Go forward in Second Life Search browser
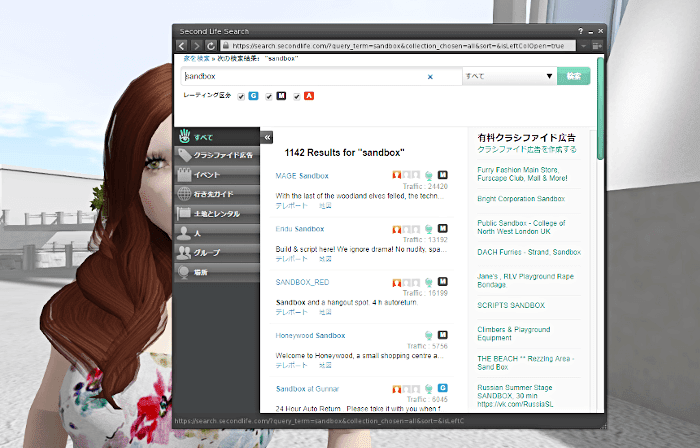This screenshot has height=448, width=700. [196, 46]
